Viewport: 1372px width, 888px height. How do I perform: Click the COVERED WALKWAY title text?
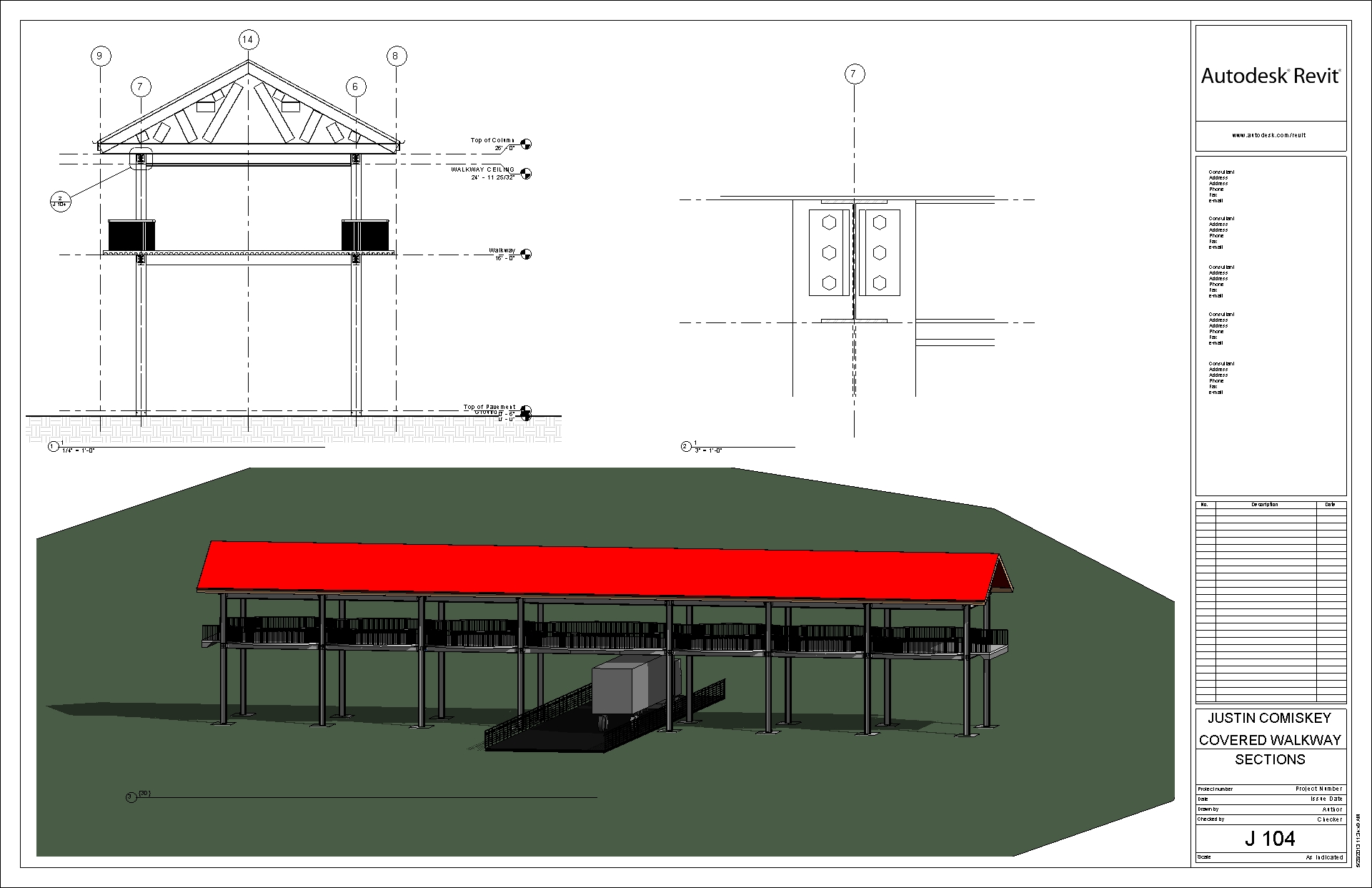click(x=1270, y=740)
